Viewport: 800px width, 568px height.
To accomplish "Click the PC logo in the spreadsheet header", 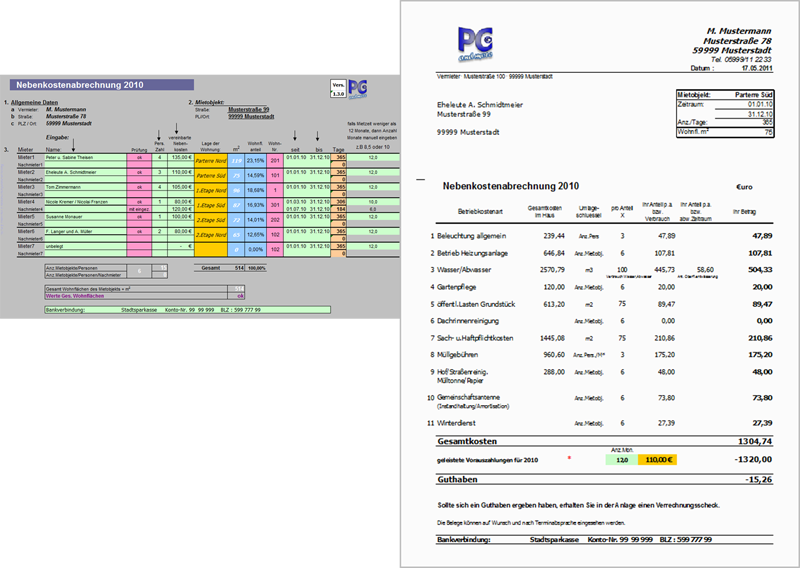I will tap(358, 89).
